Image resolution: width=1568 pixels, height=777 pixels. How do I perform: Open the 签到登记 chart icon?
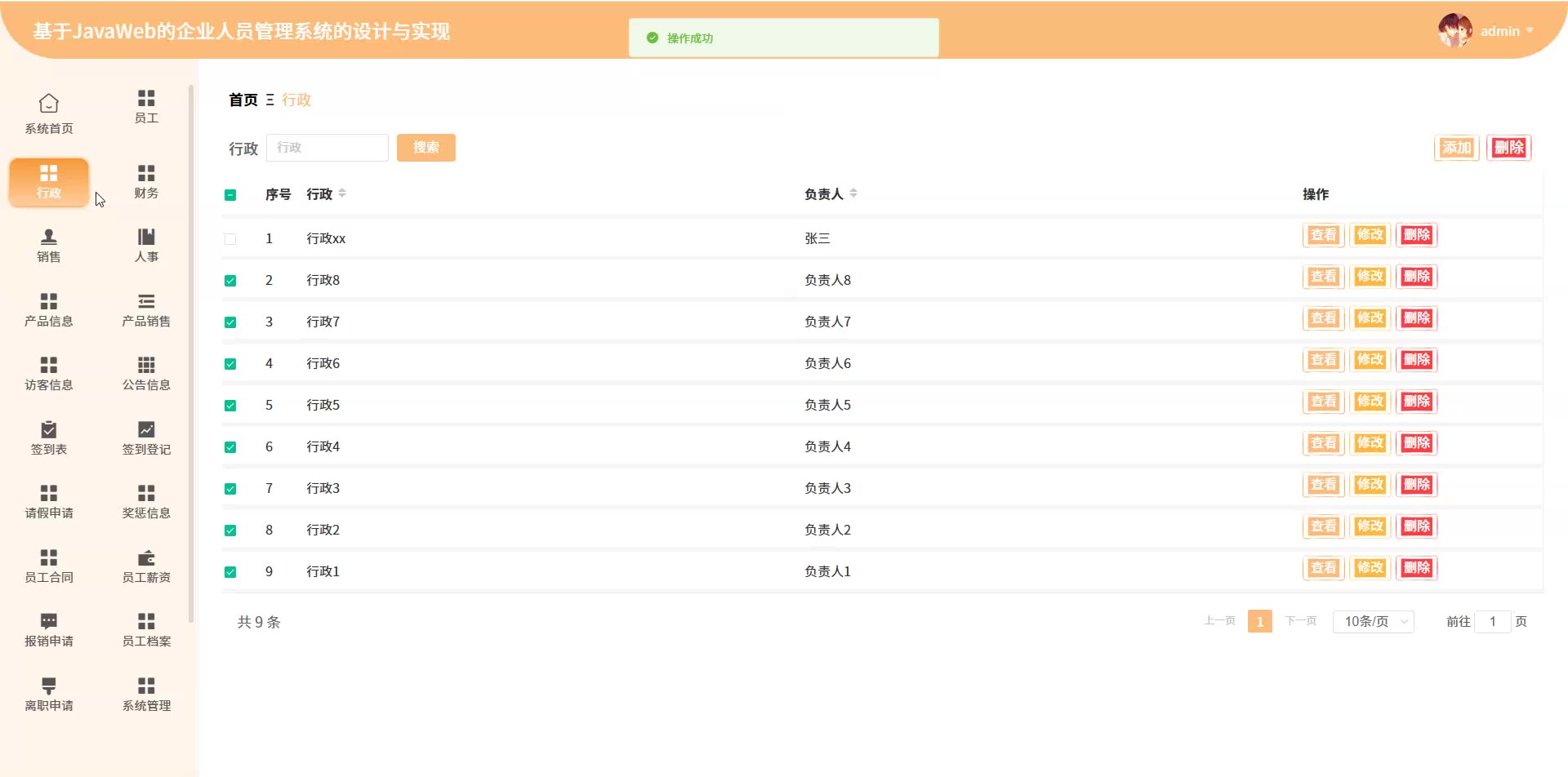pos(146,429)
